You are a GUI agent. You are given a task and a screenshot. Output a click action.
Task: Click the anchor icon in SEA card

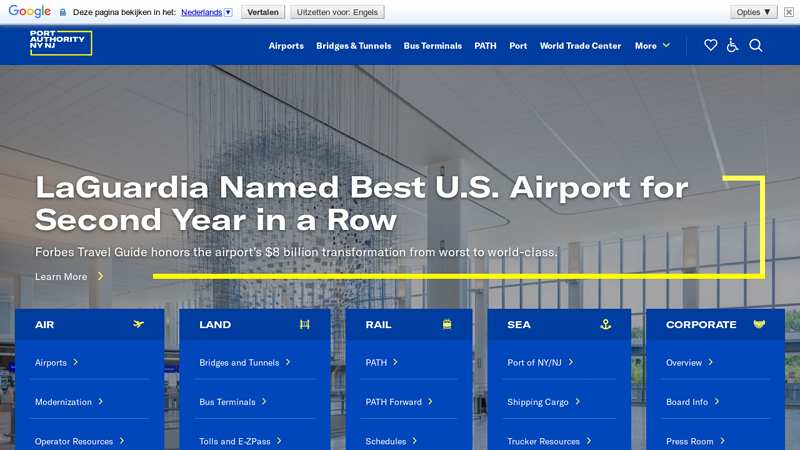[606, 324]
